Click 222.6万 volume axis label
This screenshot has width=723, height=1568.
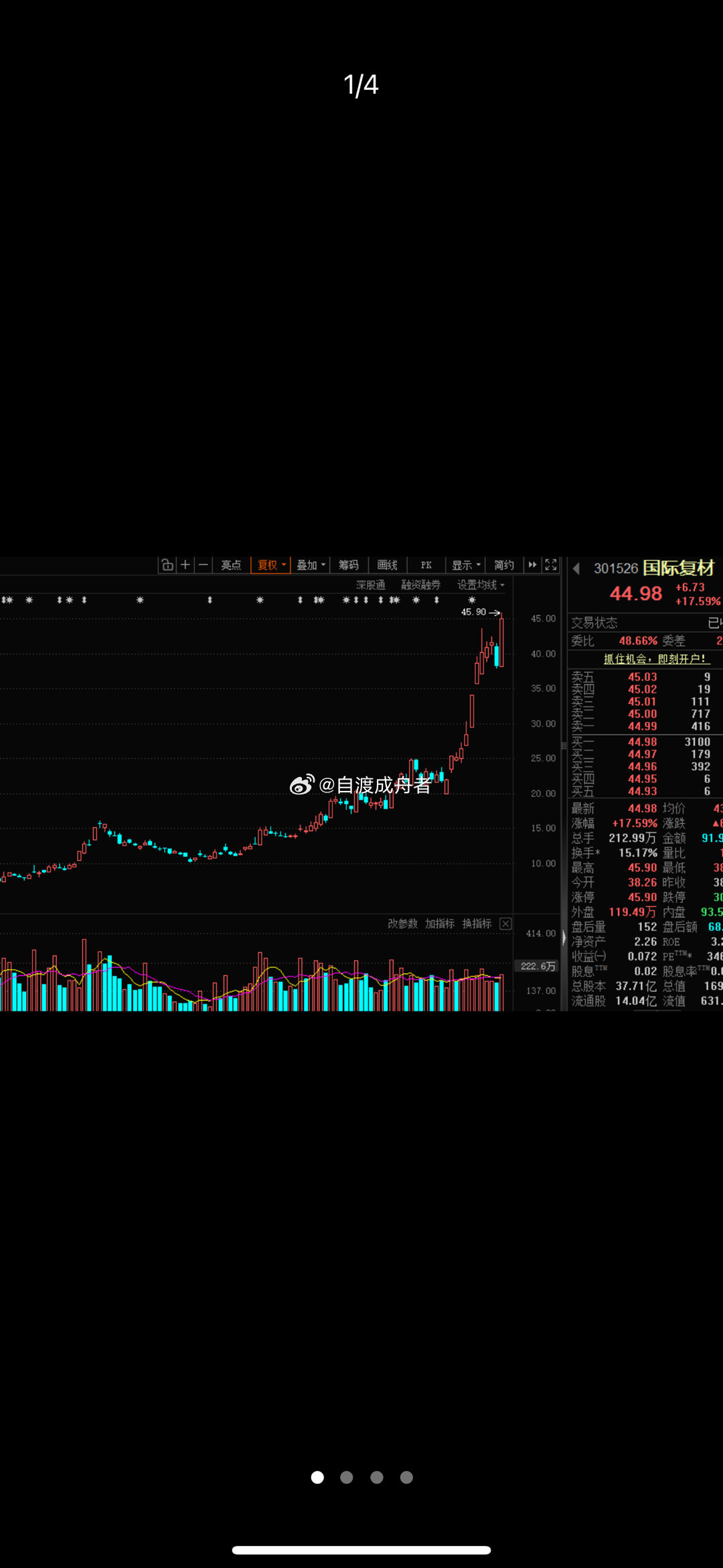tap(538, 966)
